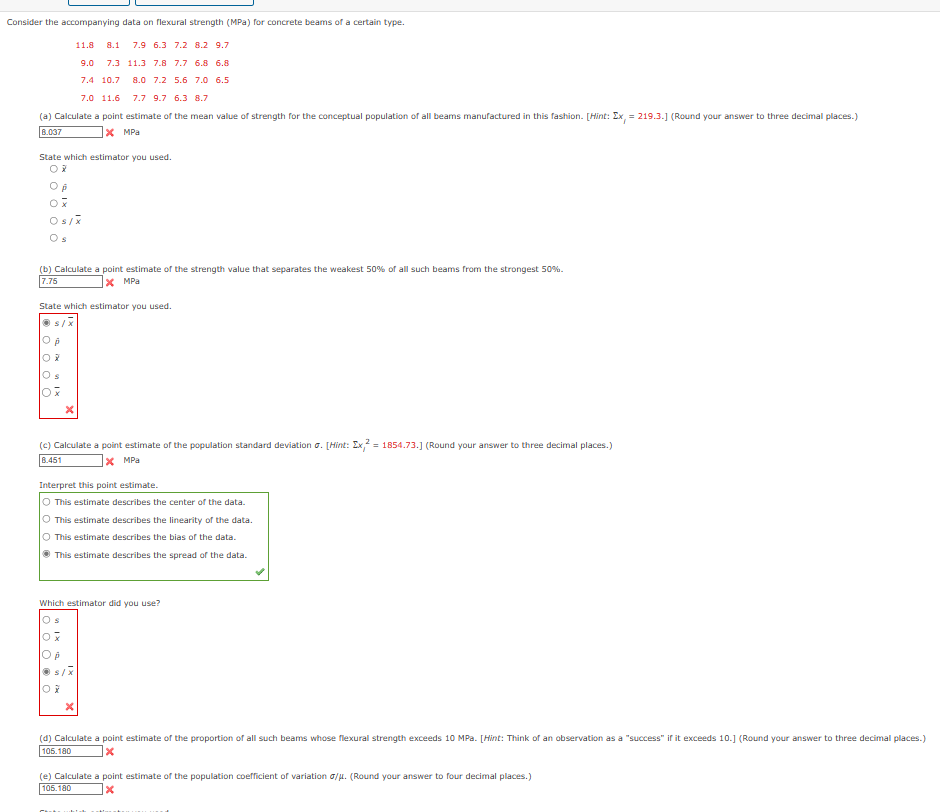The width and height of the screenshot is (940, 812).
Task: Click the data value 11.8
Action: coord(85,45)
